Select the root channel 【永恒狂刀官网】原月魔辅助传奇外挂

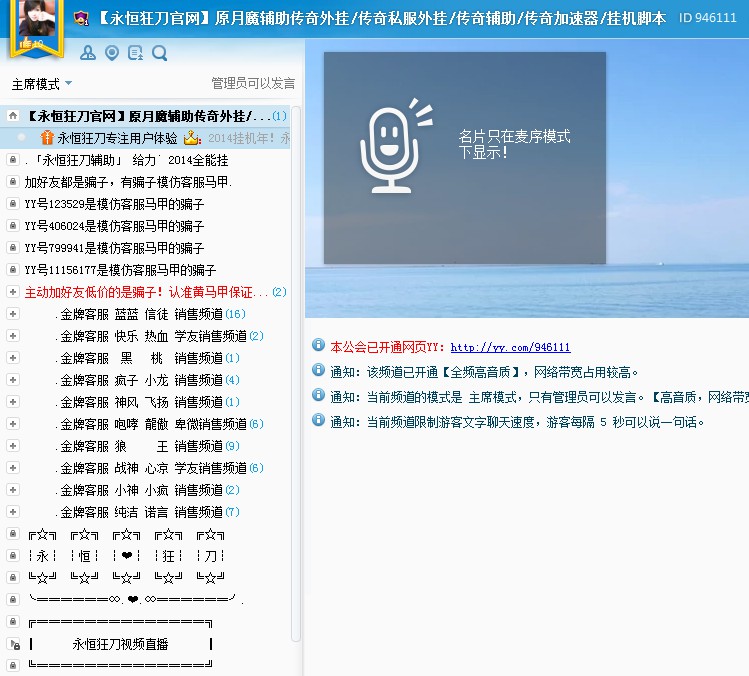(x=145, y=116)
